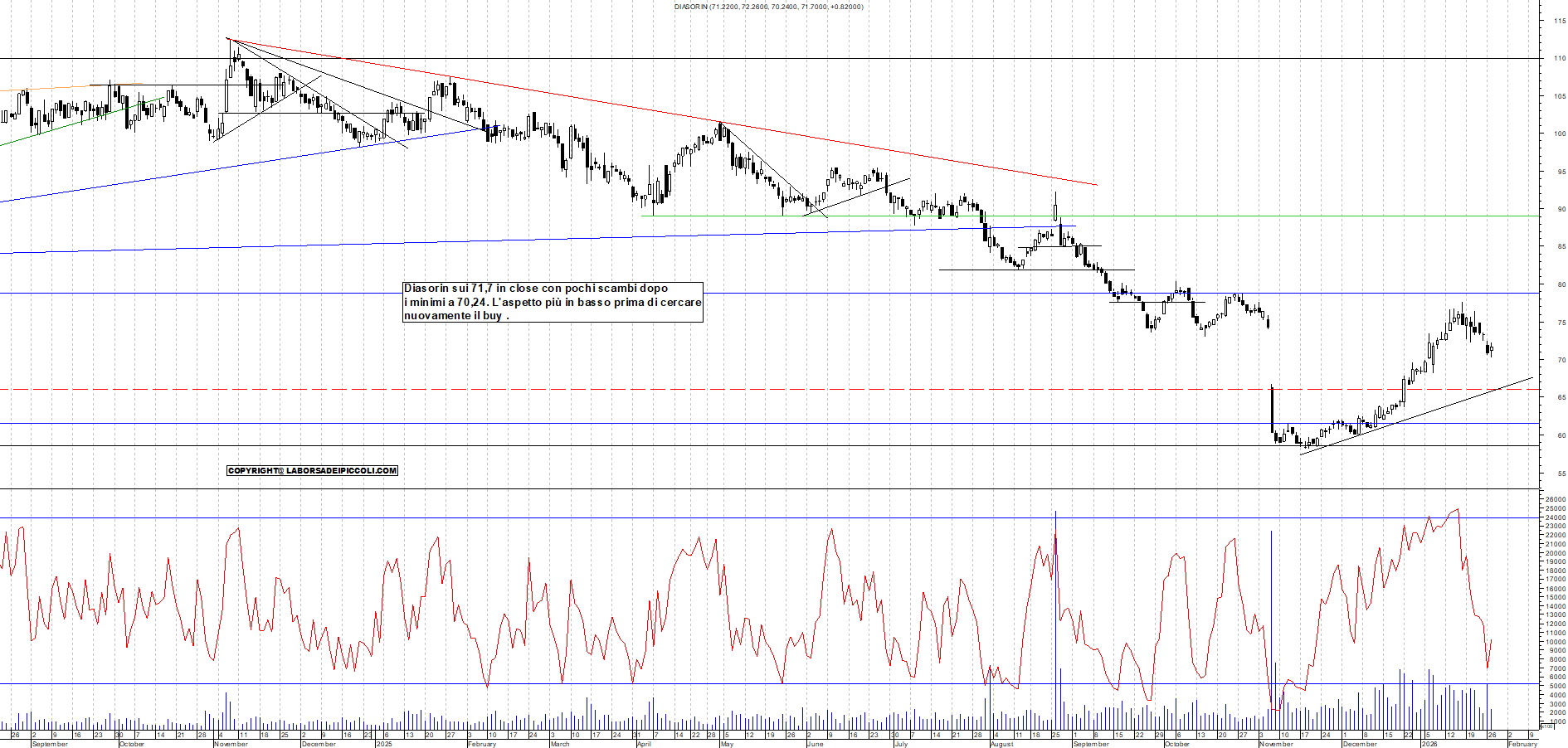Click the June month label
This screenshot has height=748, width=1568.
click(816, 744)
